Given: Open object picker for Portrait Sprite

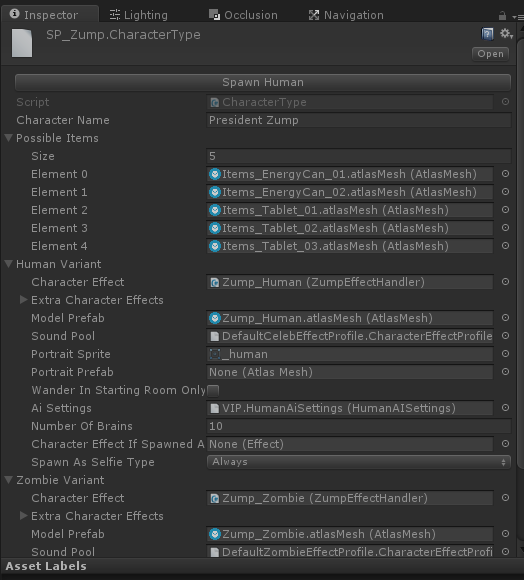Looking at the screenshot, I should pyautogui.click(x=506, y=354).
